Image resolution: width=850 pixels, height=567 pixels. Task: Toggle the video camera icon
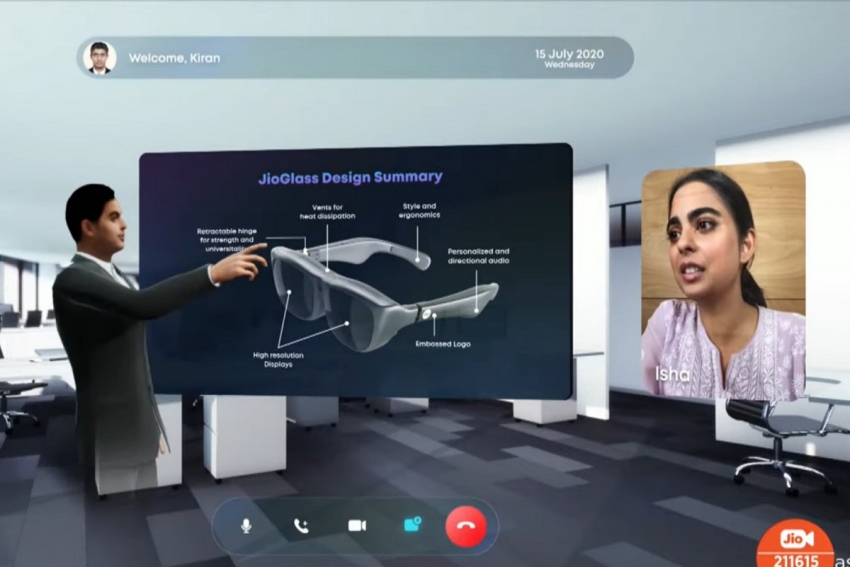357,526
